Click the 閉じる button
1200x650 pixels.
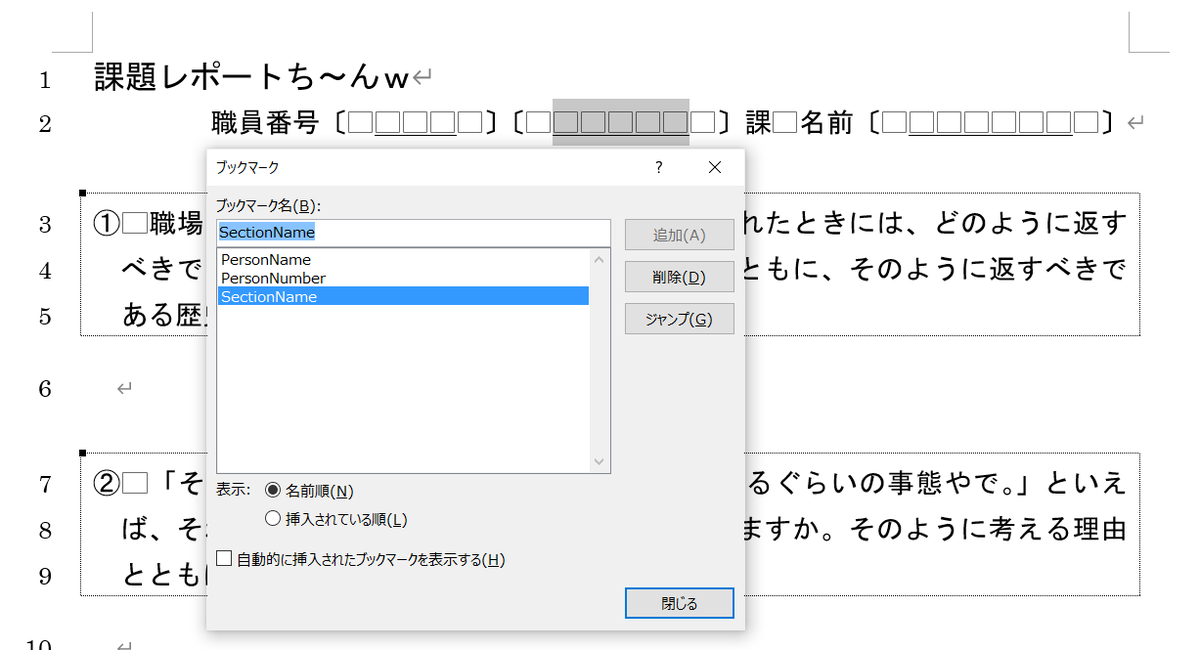point(679,603)
